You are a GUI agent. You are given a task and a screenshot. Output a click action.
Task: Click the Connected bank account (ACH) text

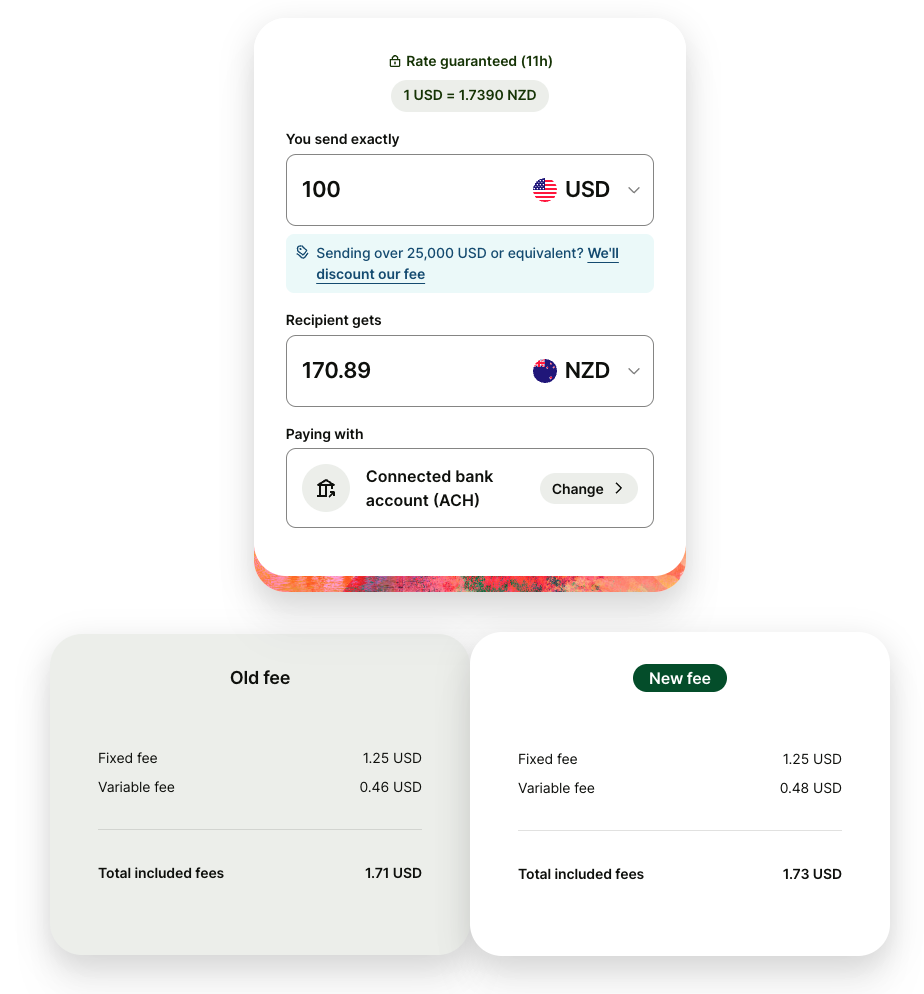(430, 488)
